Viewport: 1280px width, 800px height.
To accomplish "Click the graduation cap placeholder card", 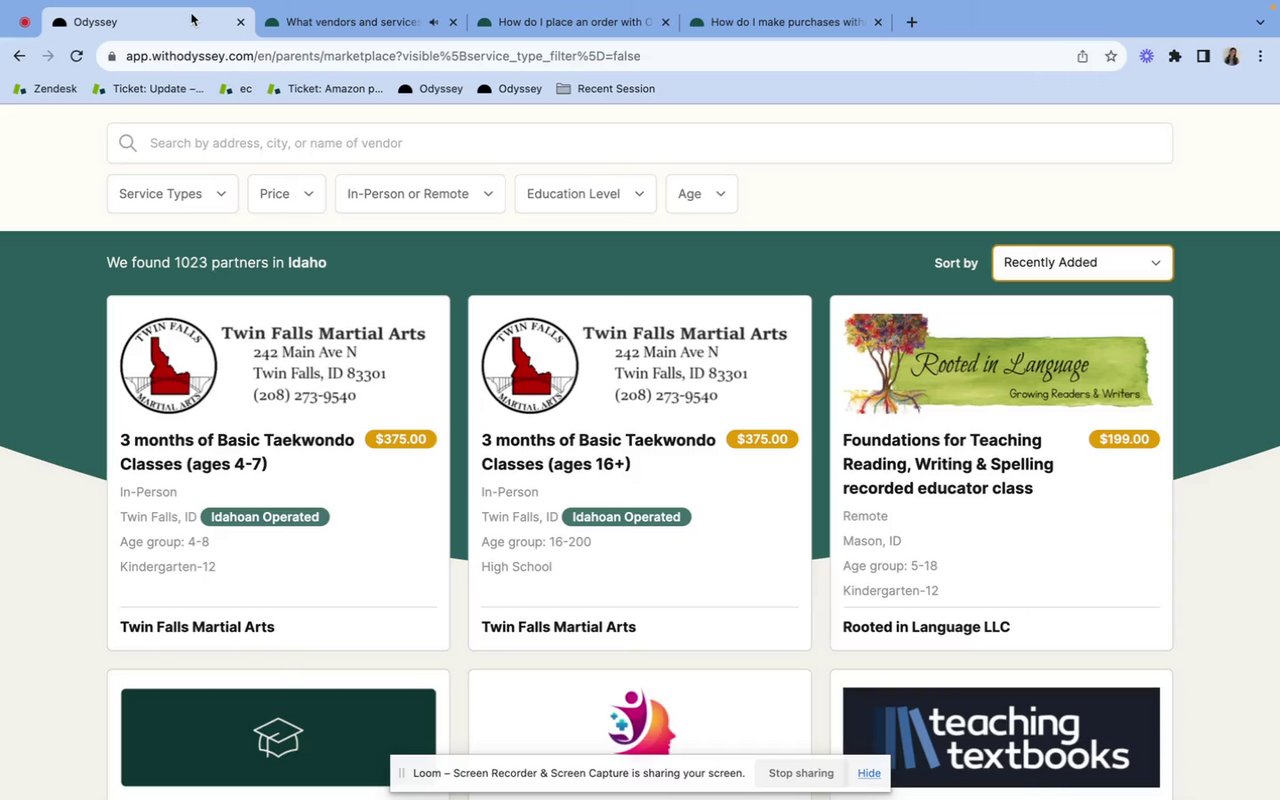I will (x=278, y=737).
